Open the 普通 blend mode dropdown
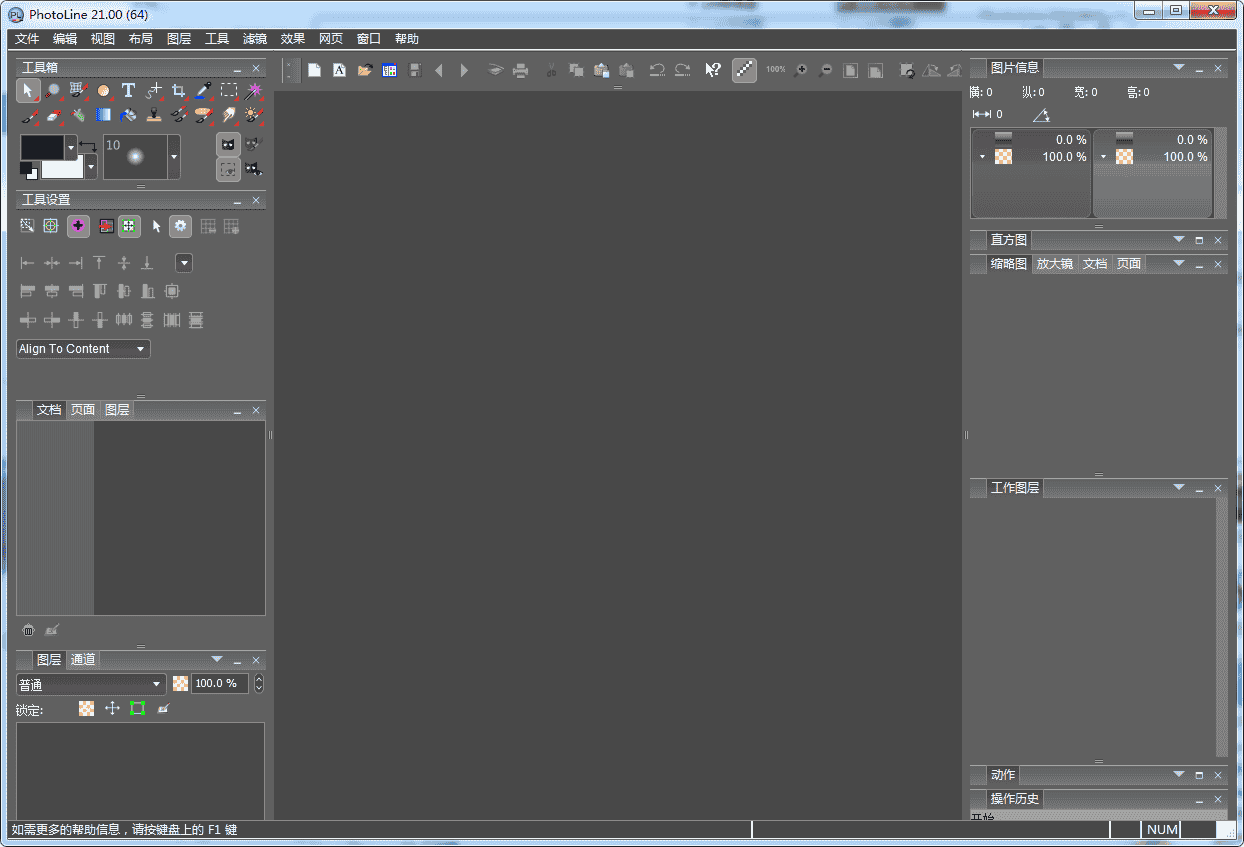The width and height of the screenshot is (1244, 847). tap(91, 684)
